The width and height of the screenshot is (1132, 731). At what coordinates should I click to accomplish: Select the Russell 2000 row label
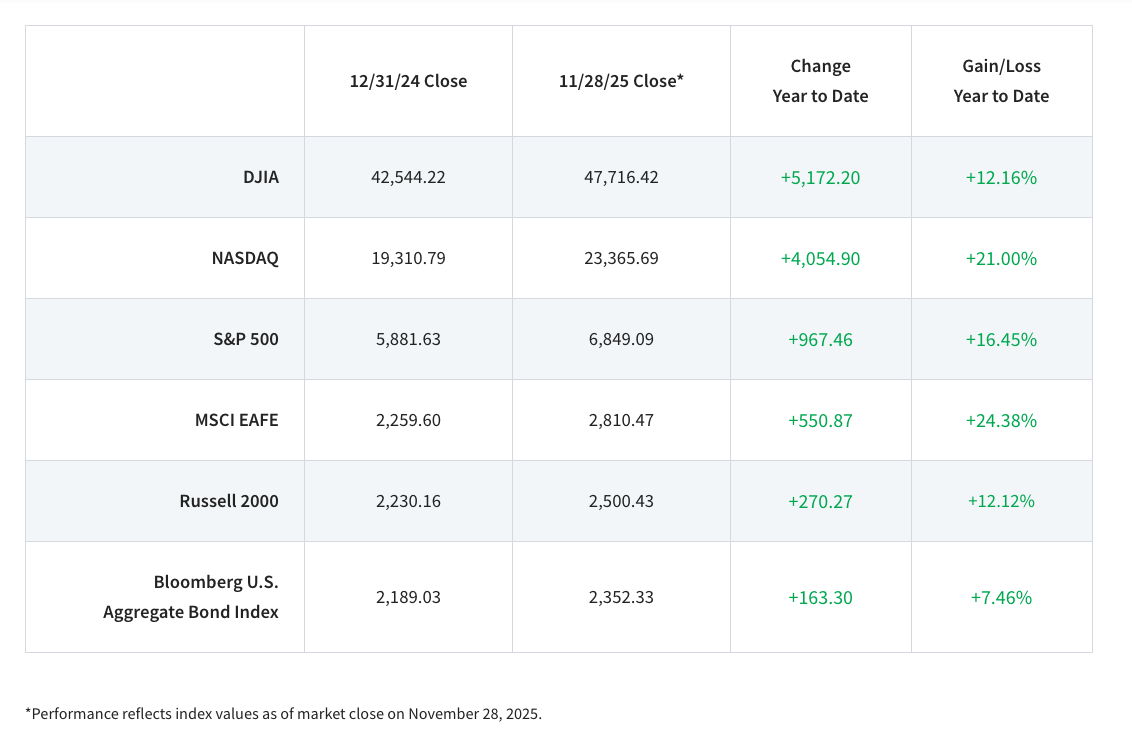click(229, 500)
